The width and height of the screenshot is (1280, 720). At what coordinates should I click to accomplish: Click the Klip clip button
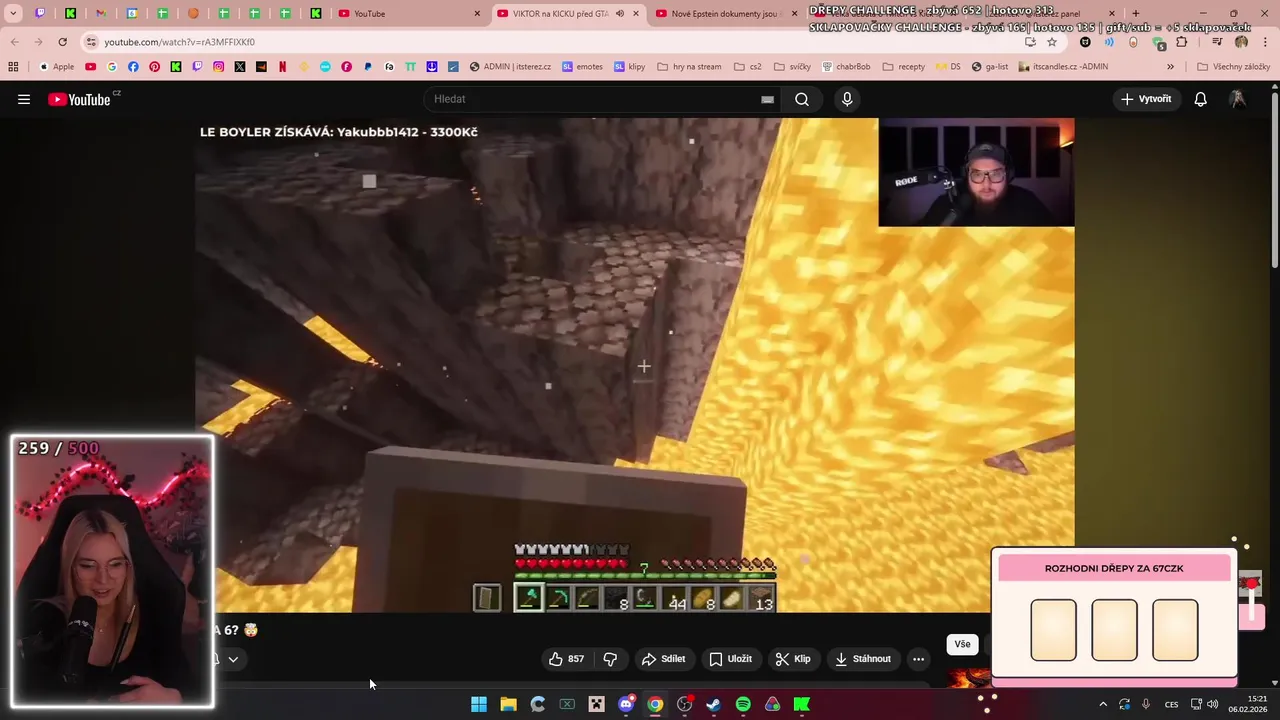[793, 659]
